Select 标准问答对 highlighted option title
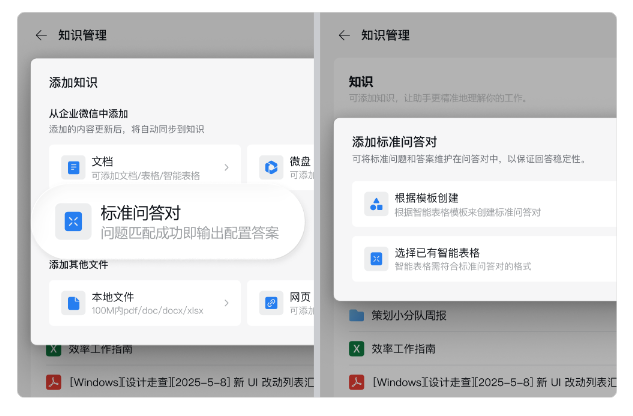Viewport: 633px width, 416px height. point(140,213)
